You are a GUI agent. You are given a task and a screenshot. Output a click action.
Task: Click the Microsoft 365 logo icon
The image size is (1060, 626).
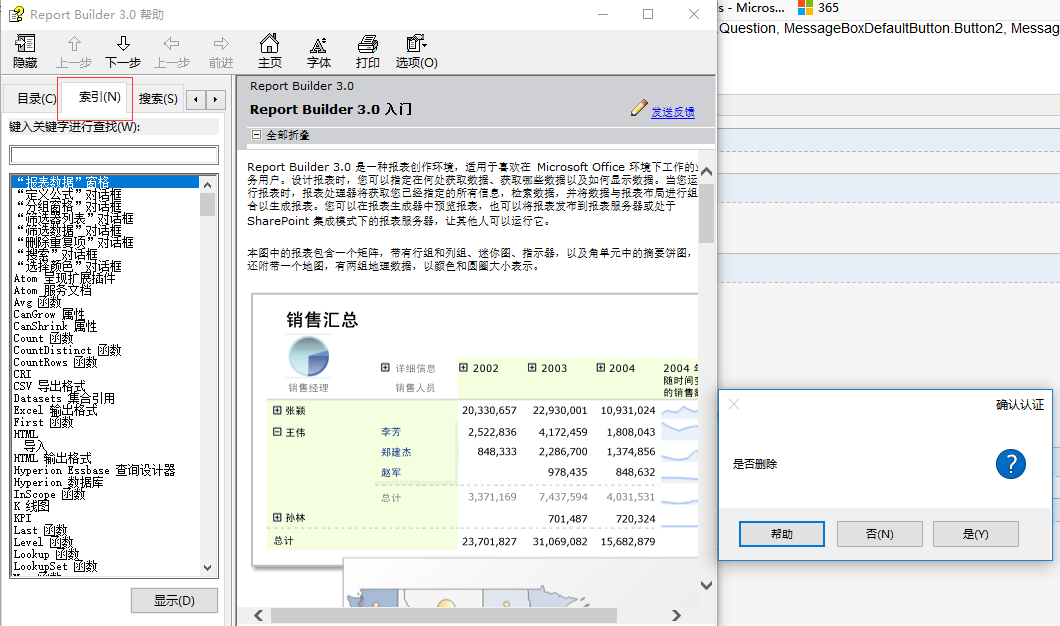(x=805, y=7)
